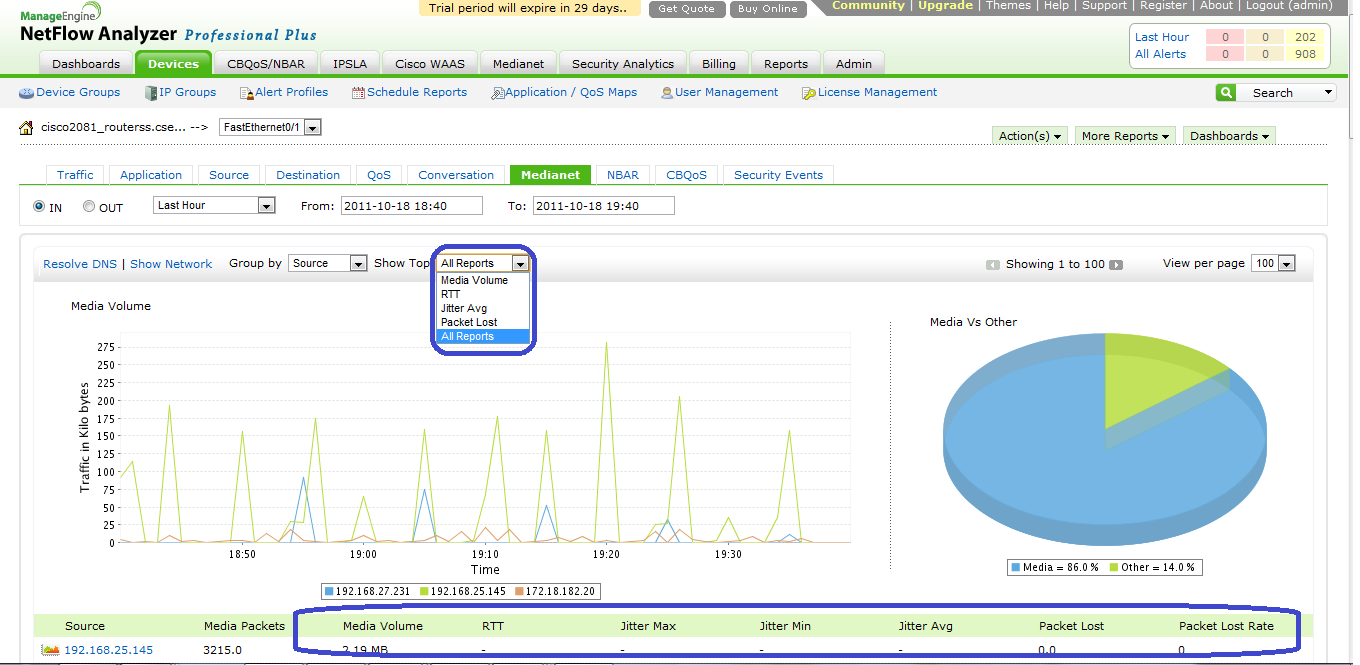The height and width of the screenshot is (665, 1360).
Task: Expand the Dashboards dropdown button at right
Action: [1230, 136]
